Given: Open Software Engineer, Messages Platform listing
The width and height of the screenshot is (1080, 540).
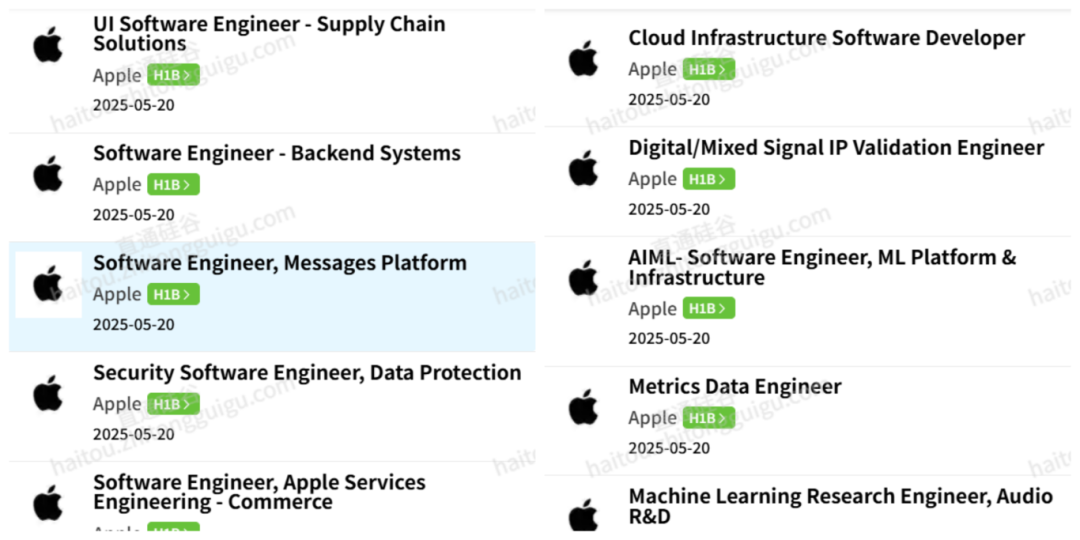Looking at the screenshot, I should (x=280, y=263).
